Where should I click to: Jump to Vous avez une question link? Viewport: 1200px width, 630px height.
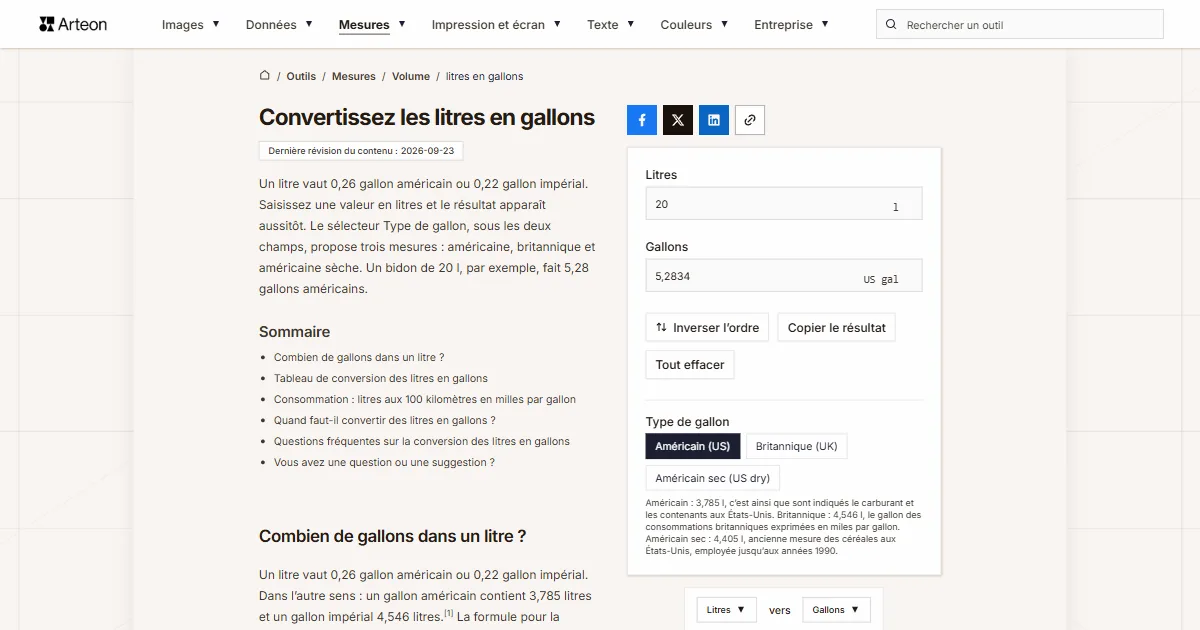(384, 462)
